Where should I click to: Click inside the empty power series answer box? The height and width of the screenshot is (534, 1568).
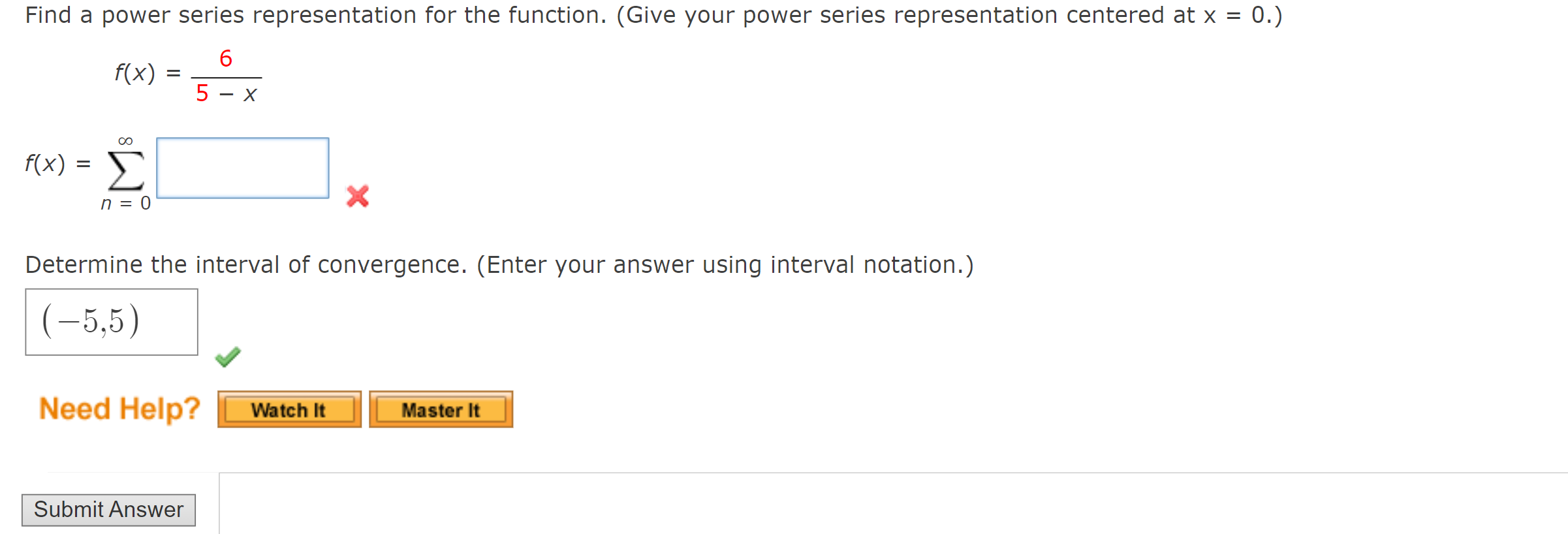tap(243, 168)
